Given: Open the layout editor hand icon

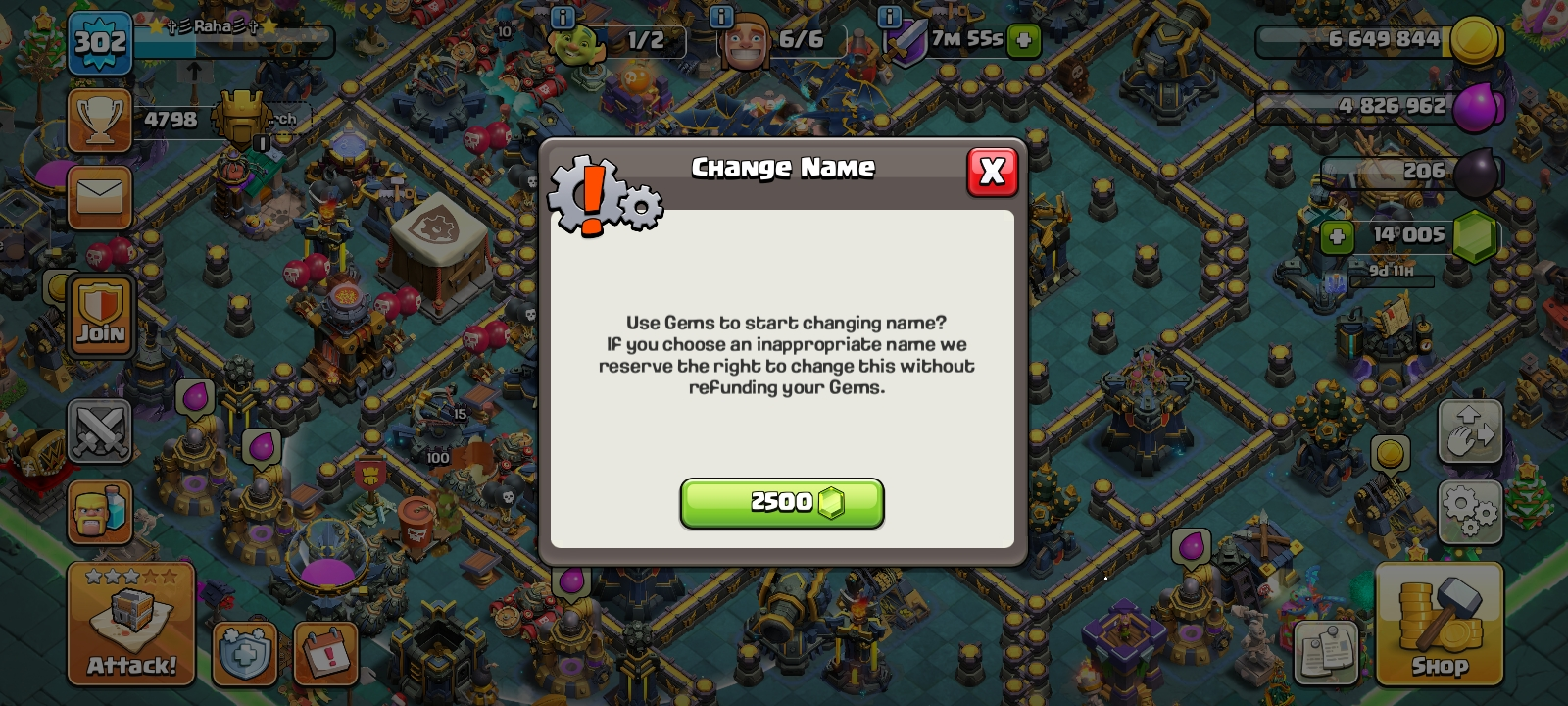Looking at the screenshot, I should point(1470,431).
